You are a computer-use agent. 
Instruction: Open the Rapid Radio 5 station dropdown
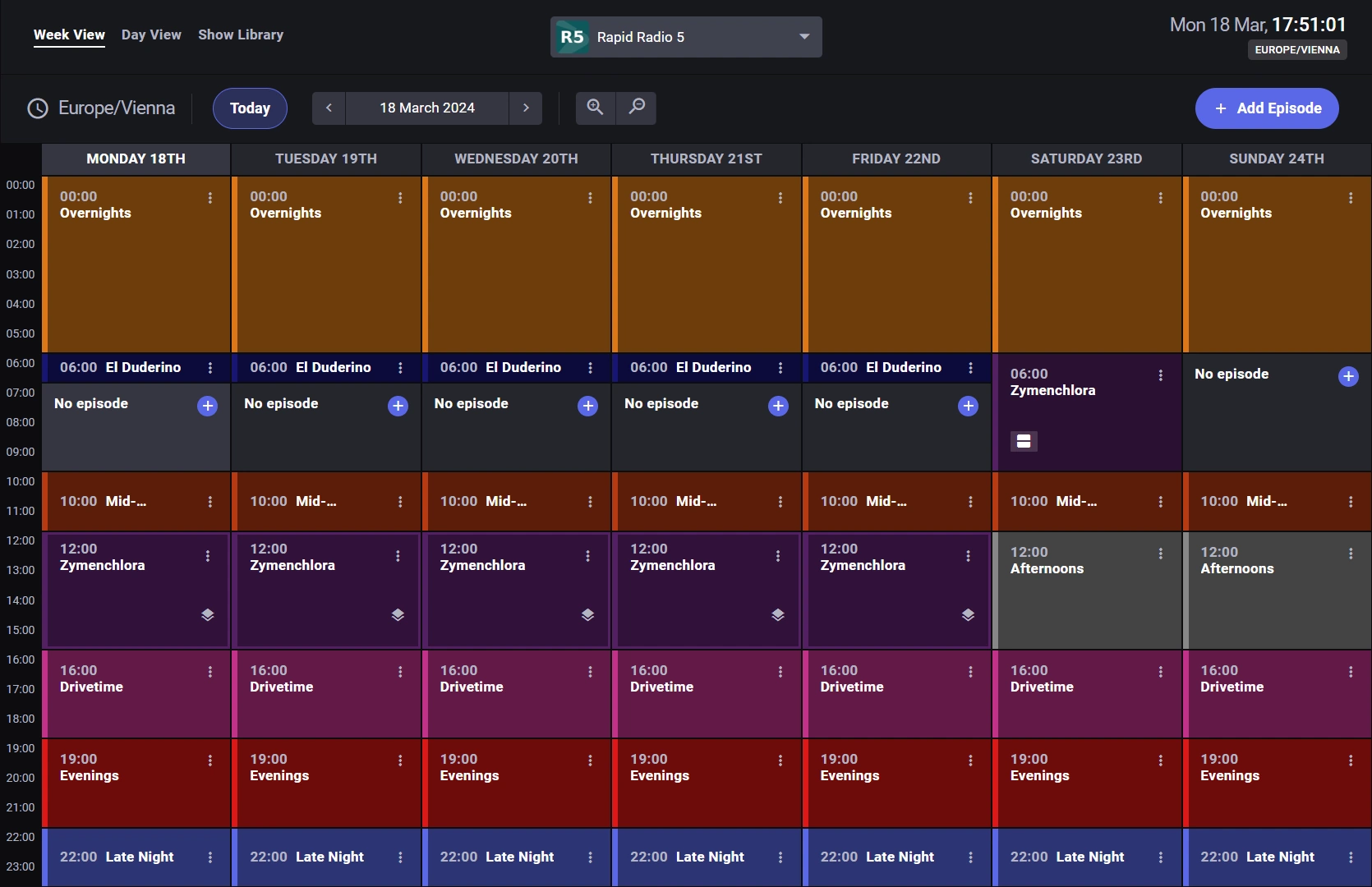pos(686,37)
